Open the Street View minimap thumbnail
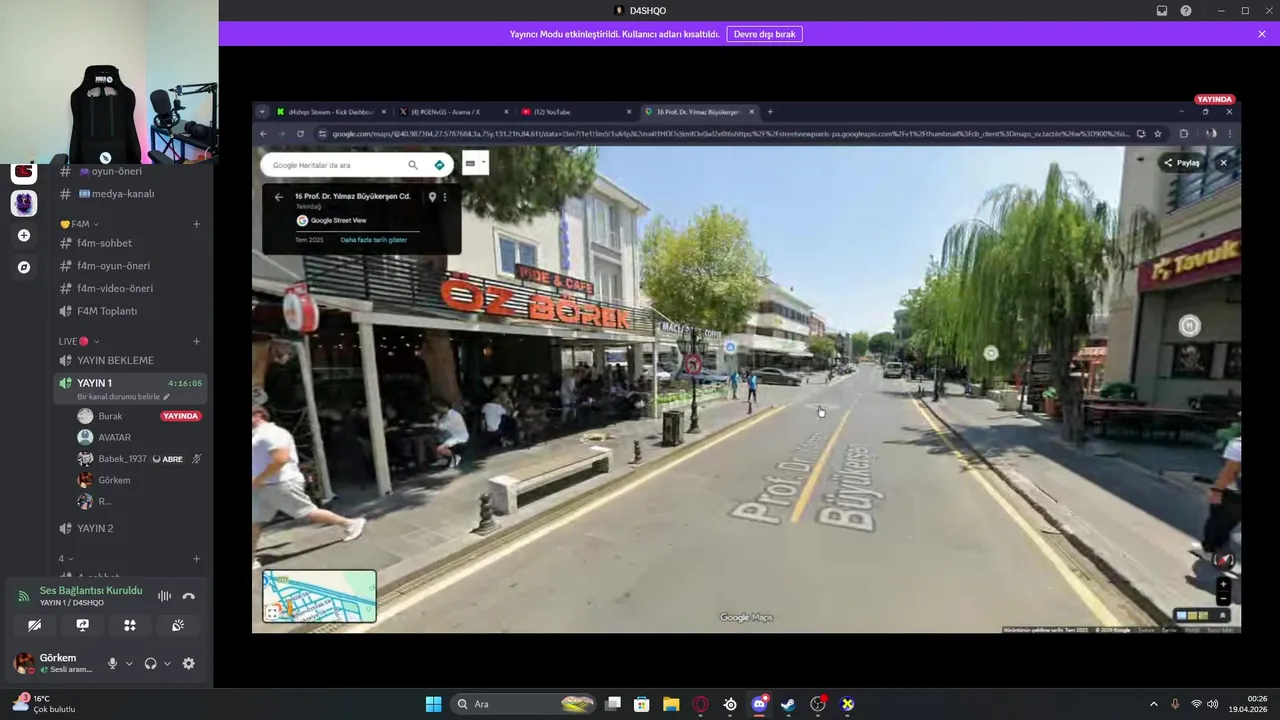 coord(320,596)
